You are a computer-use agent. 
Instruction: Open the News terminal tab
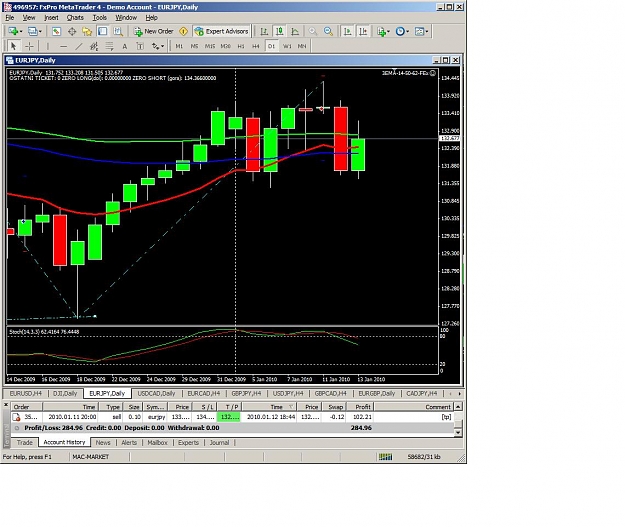[103, 442]
